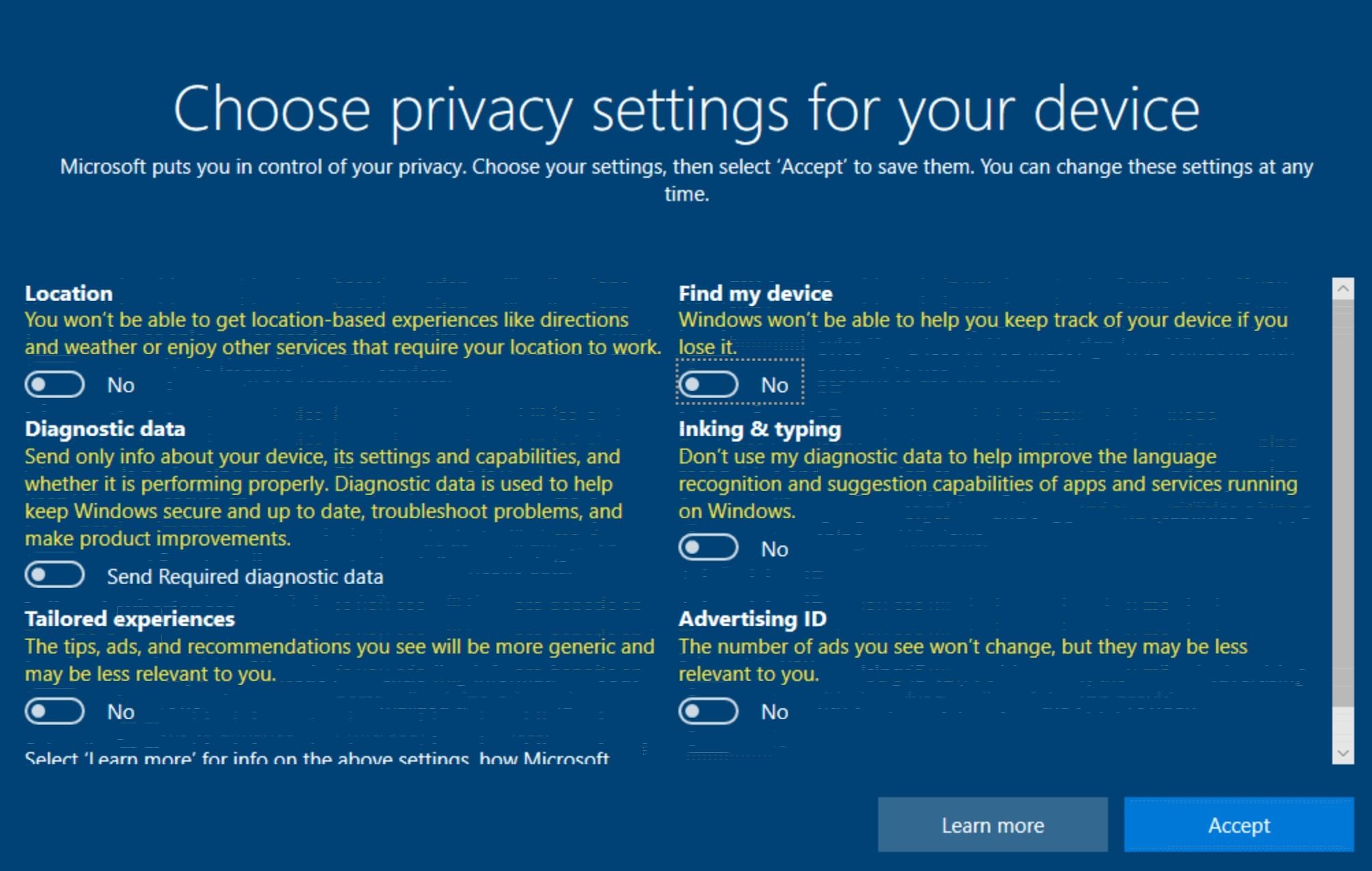Toggle the Find my device switch
Viewport: 1372px width, 871px height.
pos(709,384)
